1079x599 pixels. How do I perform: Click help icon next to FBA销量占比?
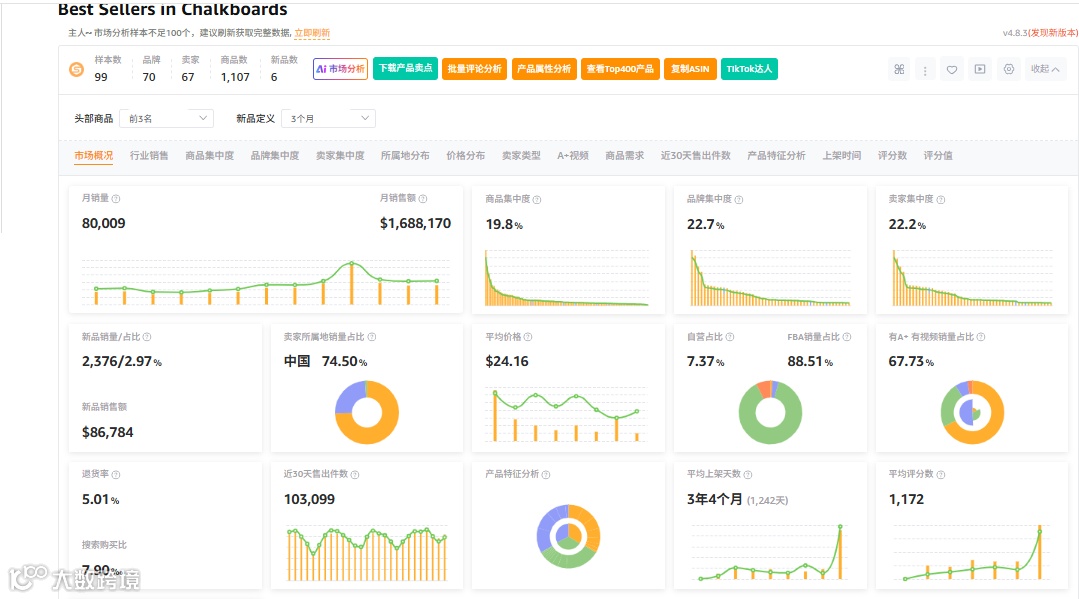(x=846, y=337)
